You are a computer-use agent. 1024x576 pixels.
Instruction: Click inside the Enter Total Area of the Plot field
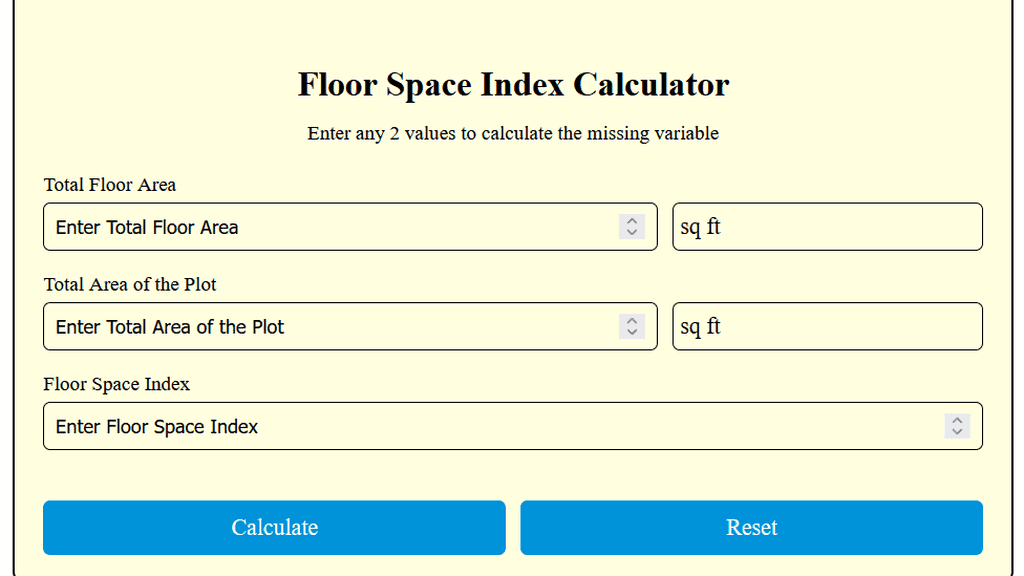(300, 326)
